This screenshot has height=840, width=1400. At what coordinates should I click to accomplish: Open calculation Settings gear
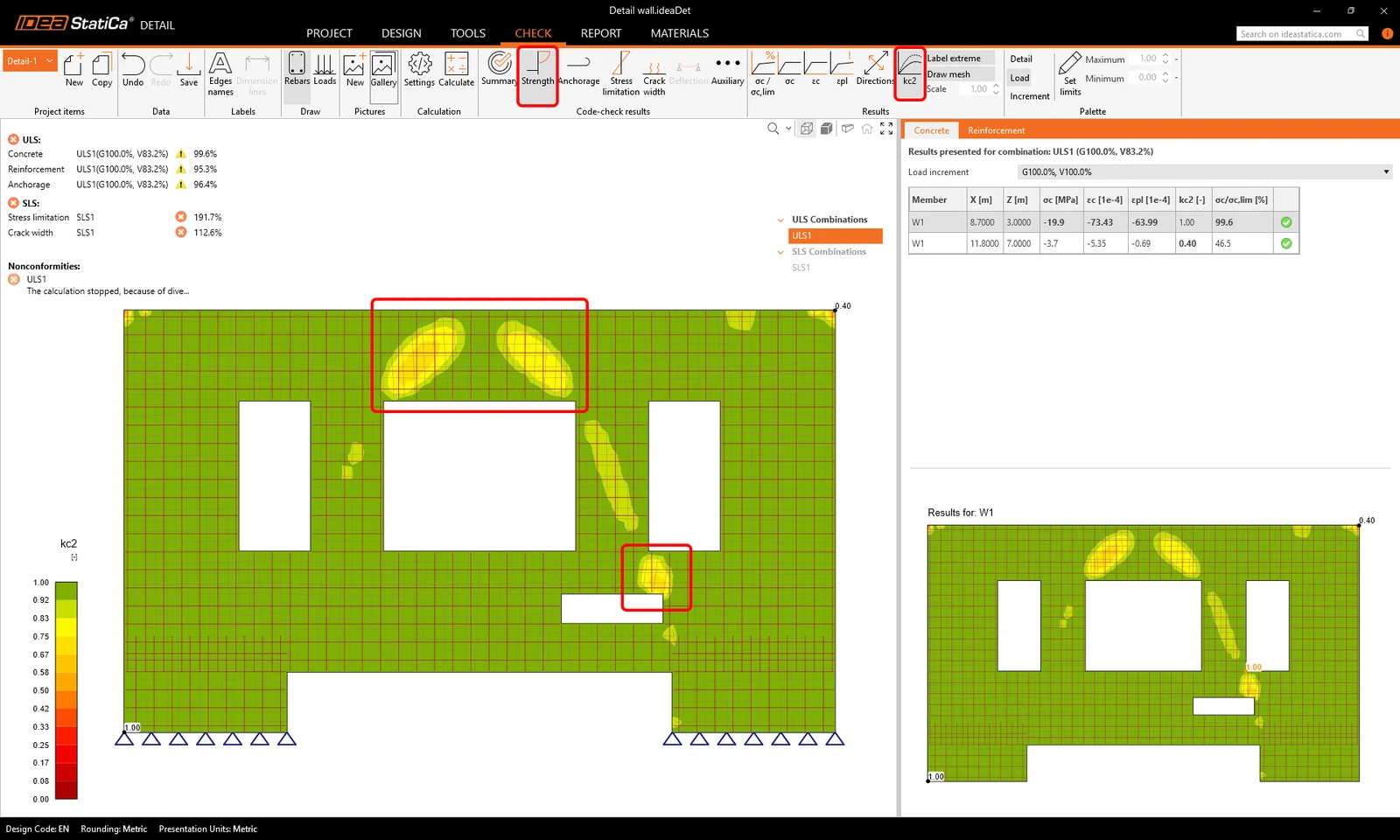point(419,70)
